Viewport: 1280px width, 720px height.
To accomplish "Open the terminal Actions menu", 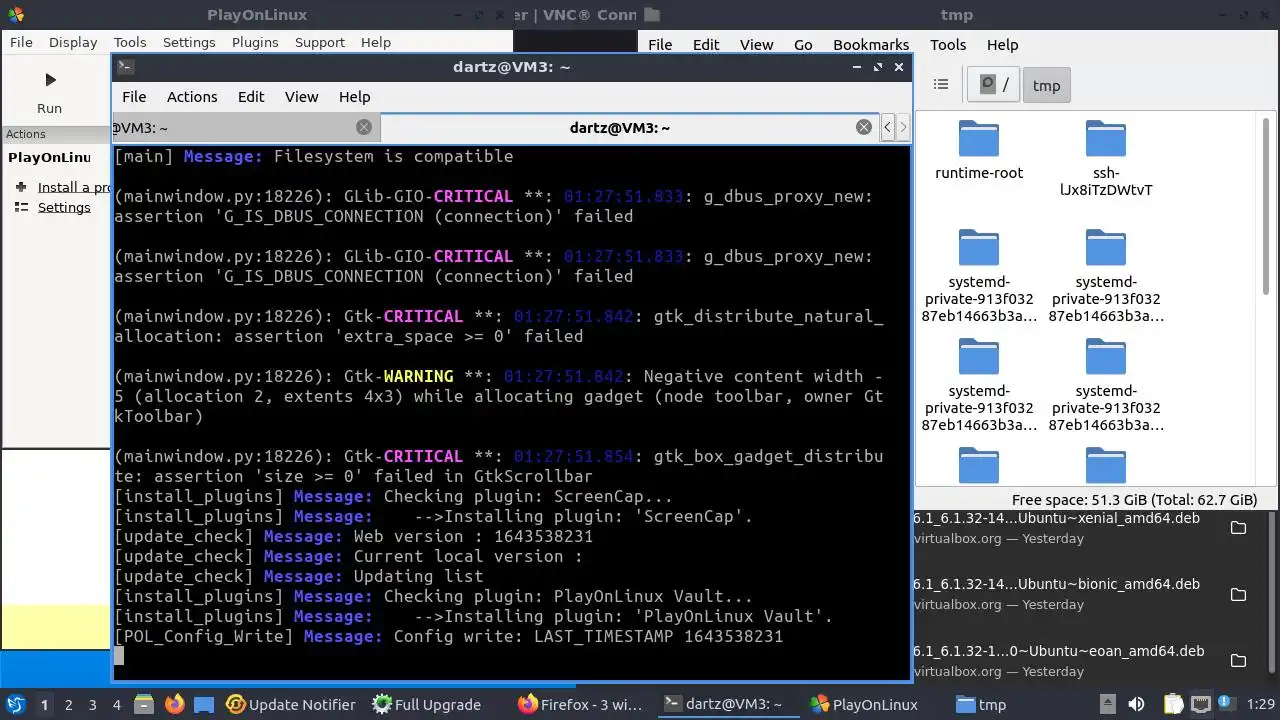I will pyautogui.click(x=192, y=97).
